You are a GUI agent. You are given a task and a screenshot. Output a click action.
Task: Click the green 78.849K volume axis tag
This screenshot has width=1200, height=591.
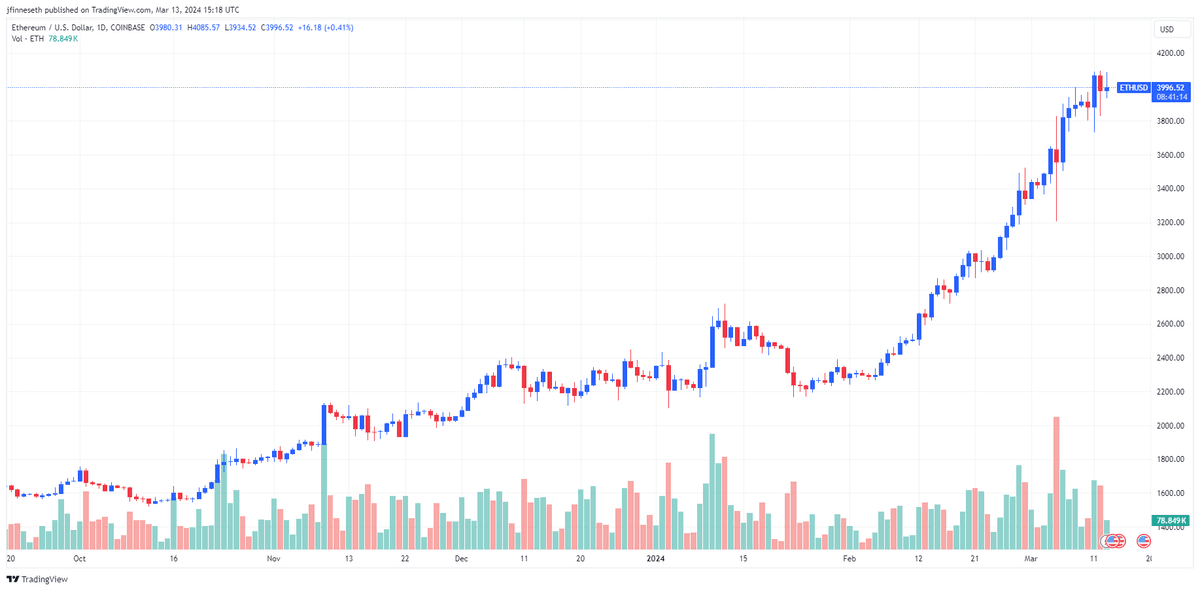[x=1170, y=521]
